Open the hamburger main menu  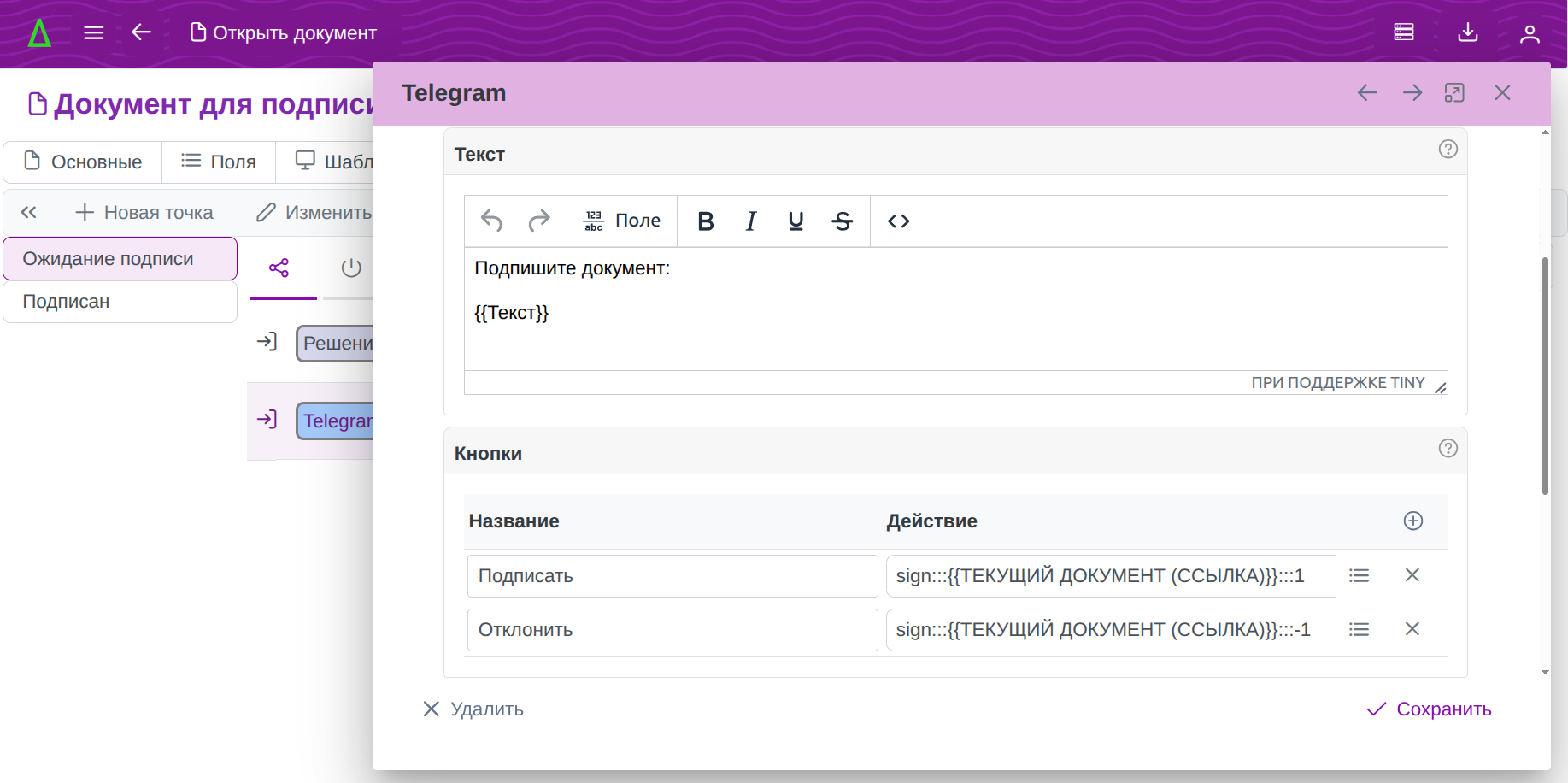point(94,32)
